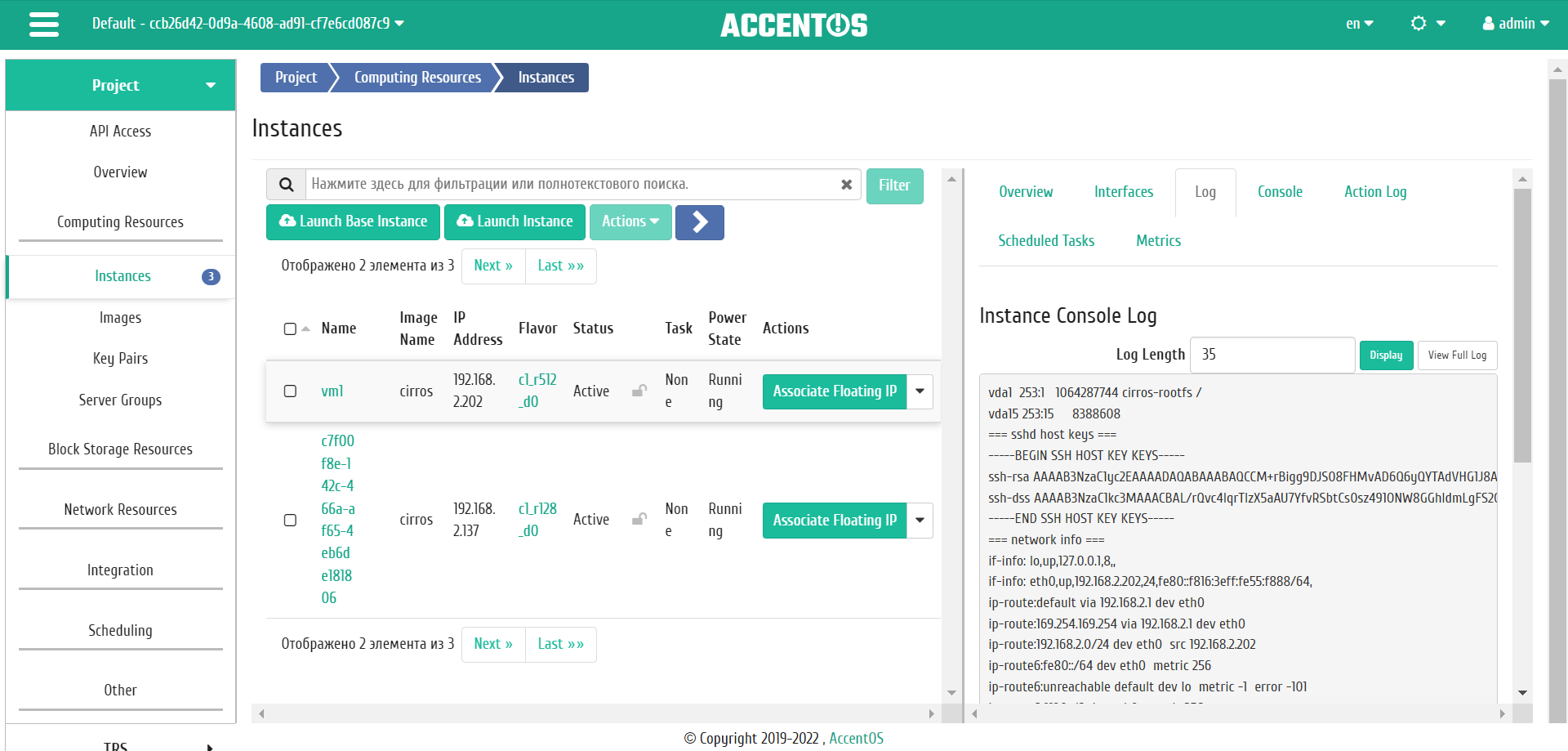Open the en language dropdown

point(1358,24)
